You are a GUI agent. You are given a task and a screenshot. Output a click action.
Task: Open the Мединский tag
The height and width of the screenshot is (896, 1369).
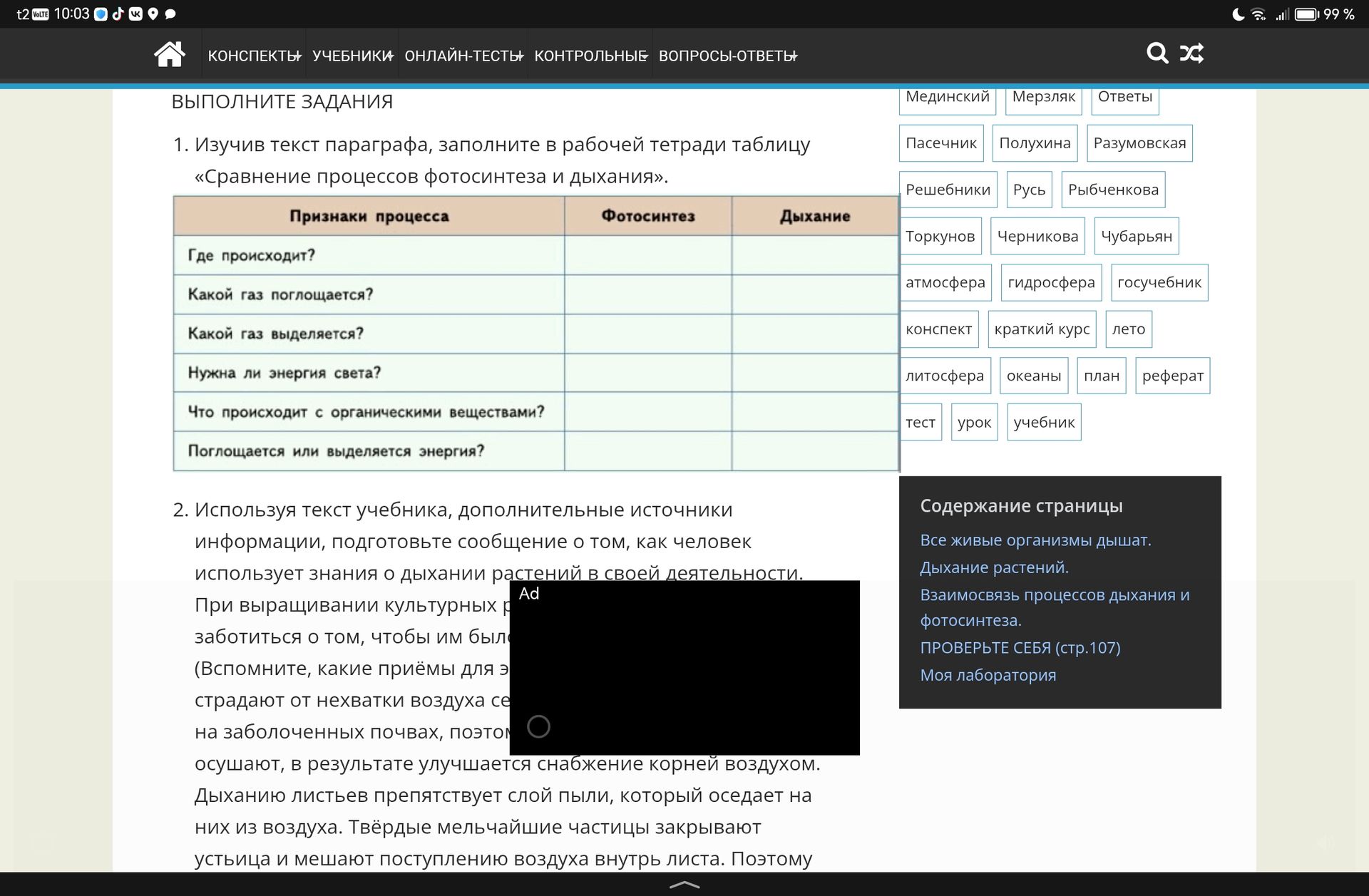(x=948, y=98)
